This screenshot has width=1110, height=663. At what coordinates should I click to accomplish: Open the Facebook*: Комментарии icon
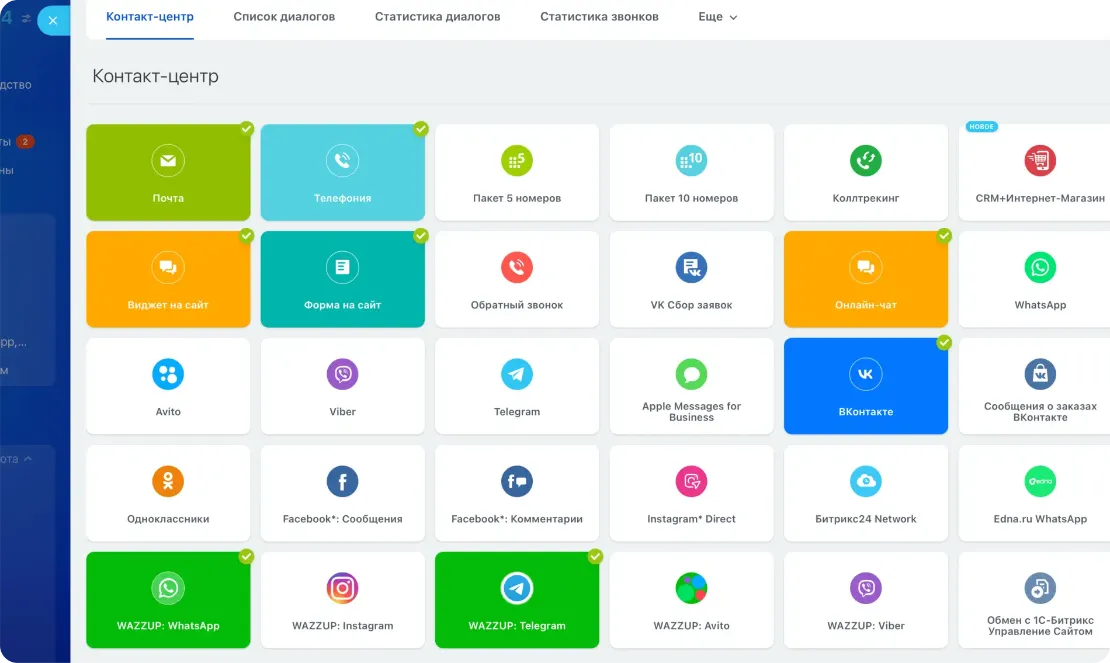click(517, 481)
